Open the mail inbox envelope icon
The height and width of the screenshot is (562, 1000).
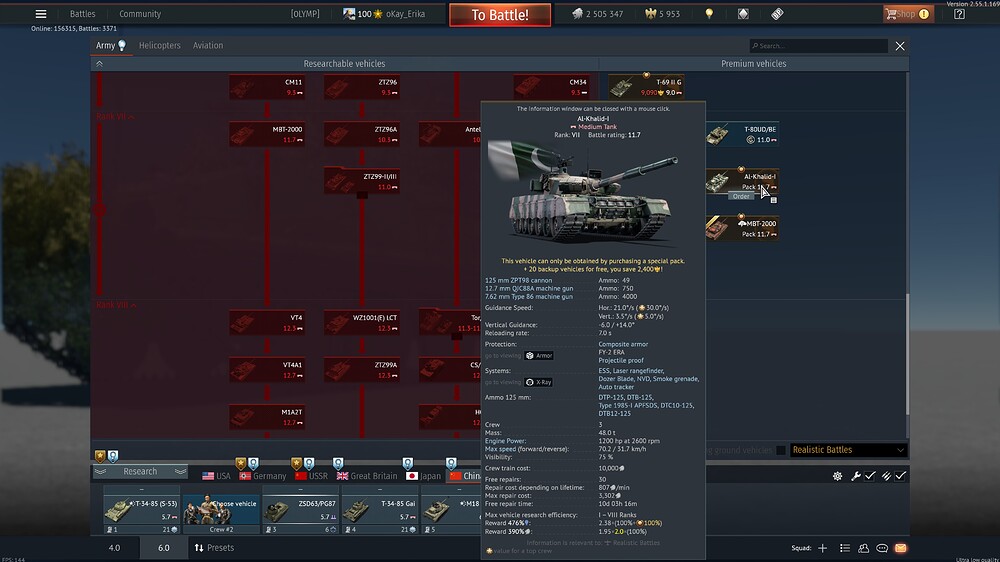(901, 548)
